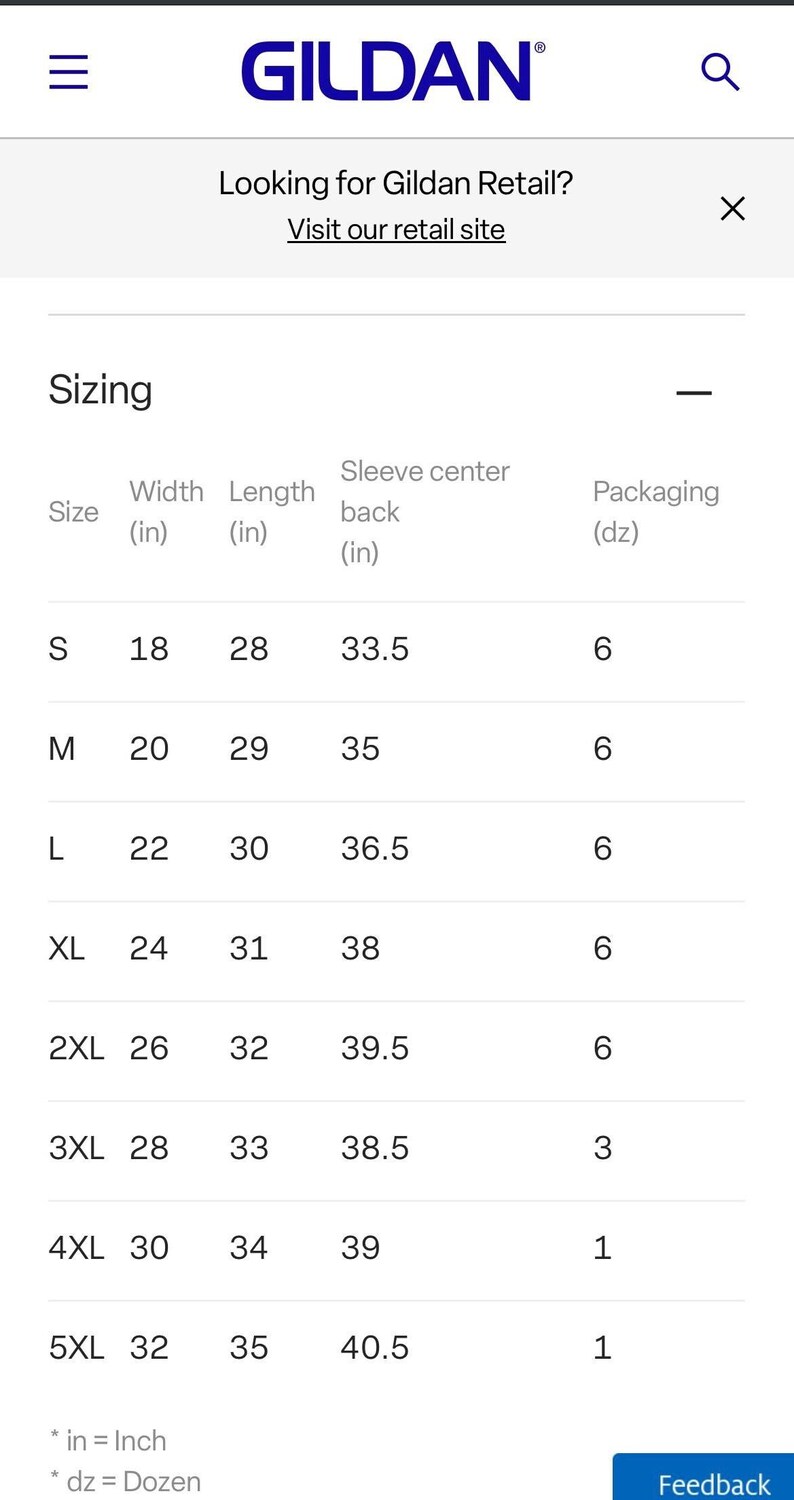Viewport: 794px width, 1500px height.
Task: Click the search magnifier icon
Action: 720,72
